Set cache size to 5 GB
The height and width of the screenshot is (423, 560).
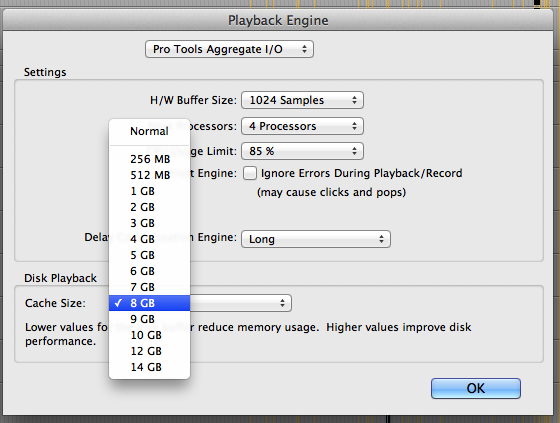tap(149, 255)
